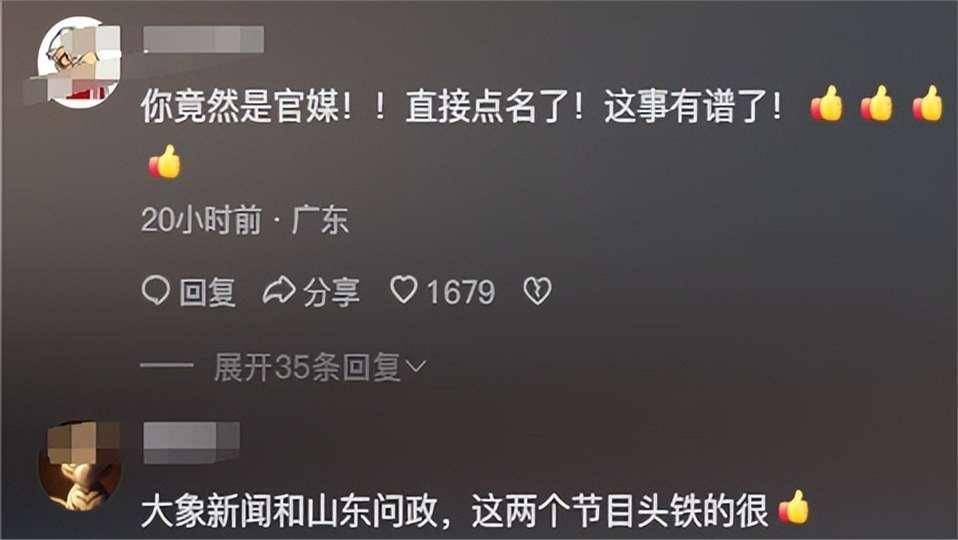Click thumbs-up emoji on comment's second line
The width and height of the screenshot is (958, 540).
coord(166,162)
